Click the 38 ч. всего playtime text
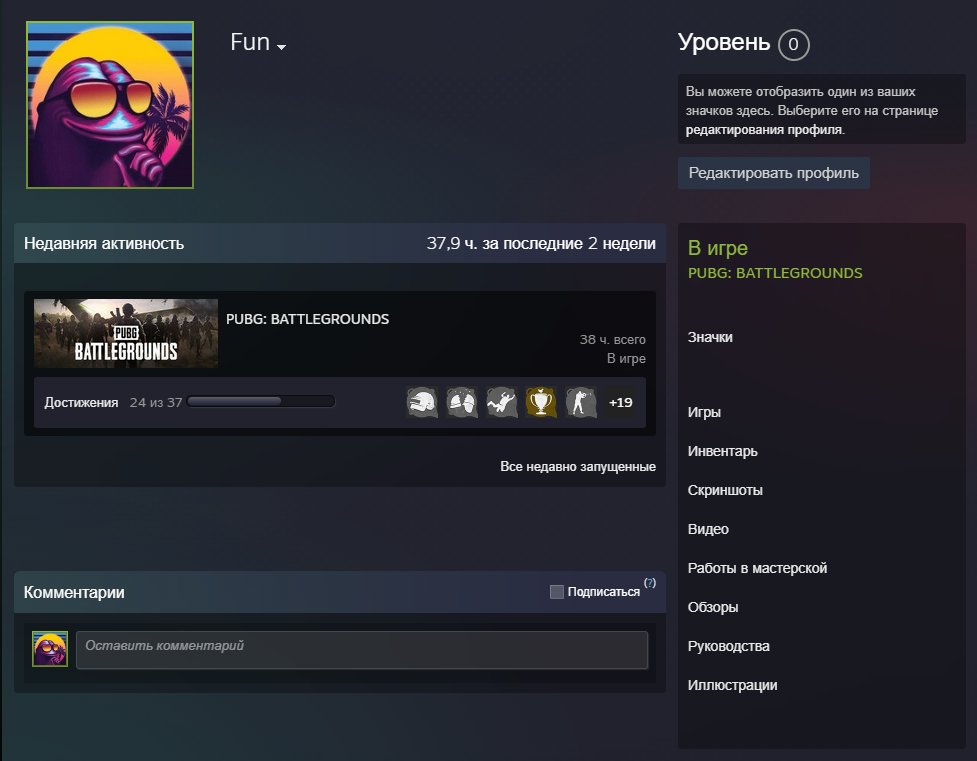 [612, 340]
